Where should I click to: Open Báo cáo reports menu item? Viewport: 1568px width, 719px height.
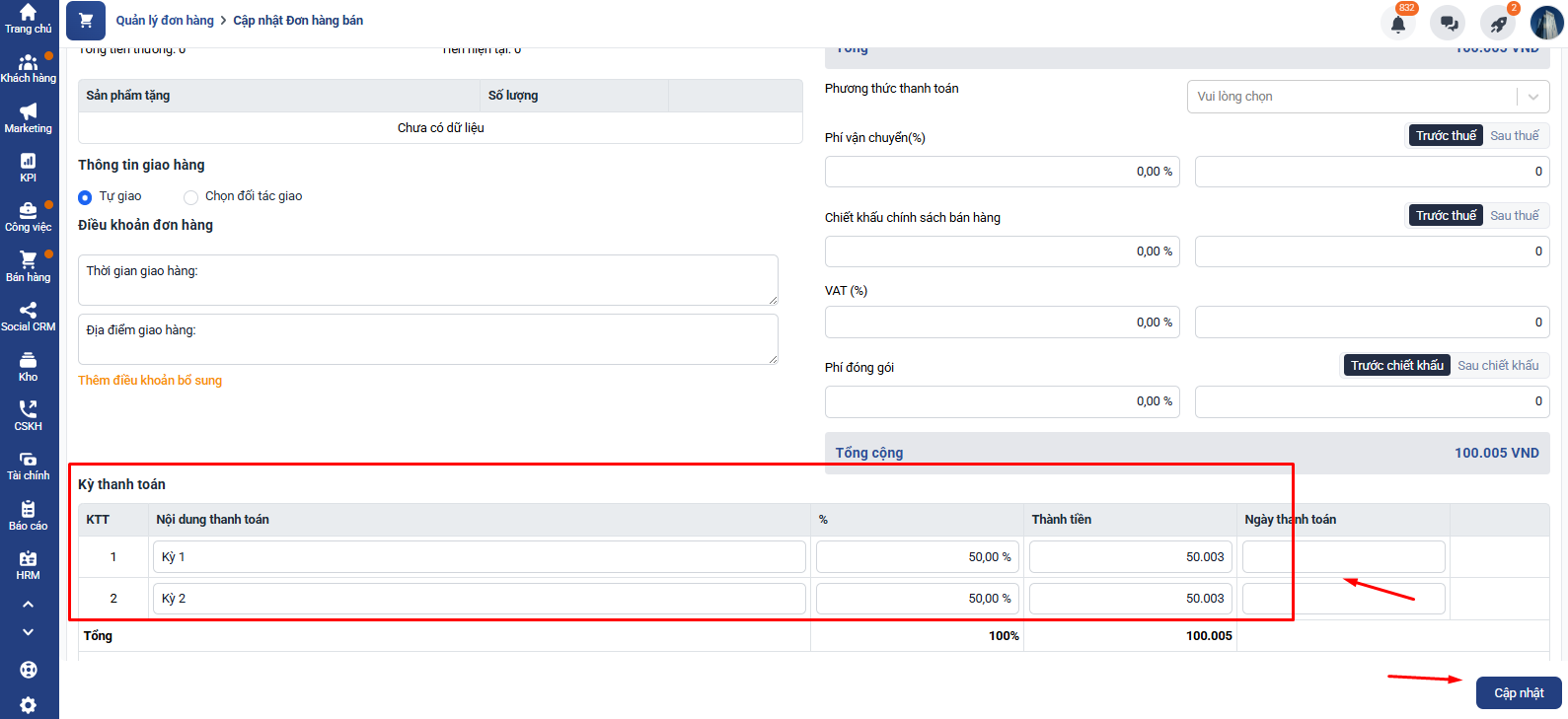click(x=28, y=515)
